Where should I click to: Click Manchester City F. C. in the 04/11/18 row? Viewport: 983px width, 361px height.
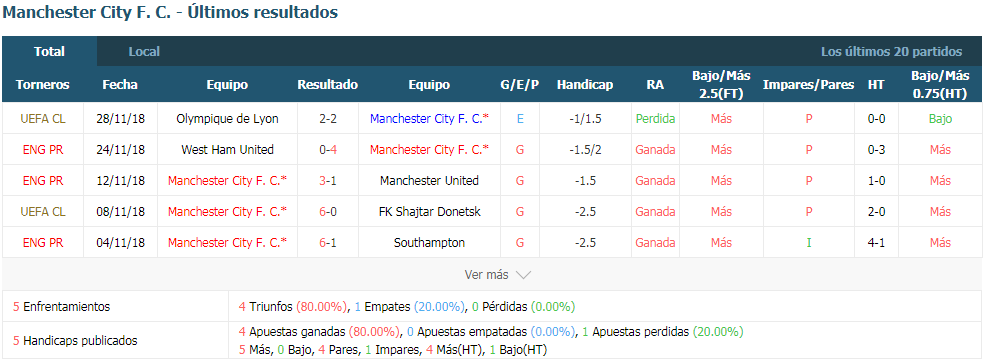228,243
